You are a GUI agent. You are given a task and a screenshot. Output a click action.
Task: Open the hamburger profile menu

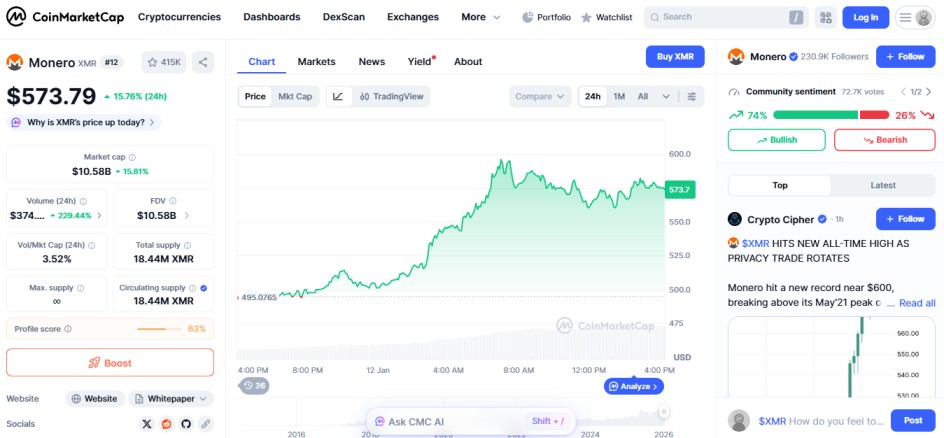[x=915, y=17]
